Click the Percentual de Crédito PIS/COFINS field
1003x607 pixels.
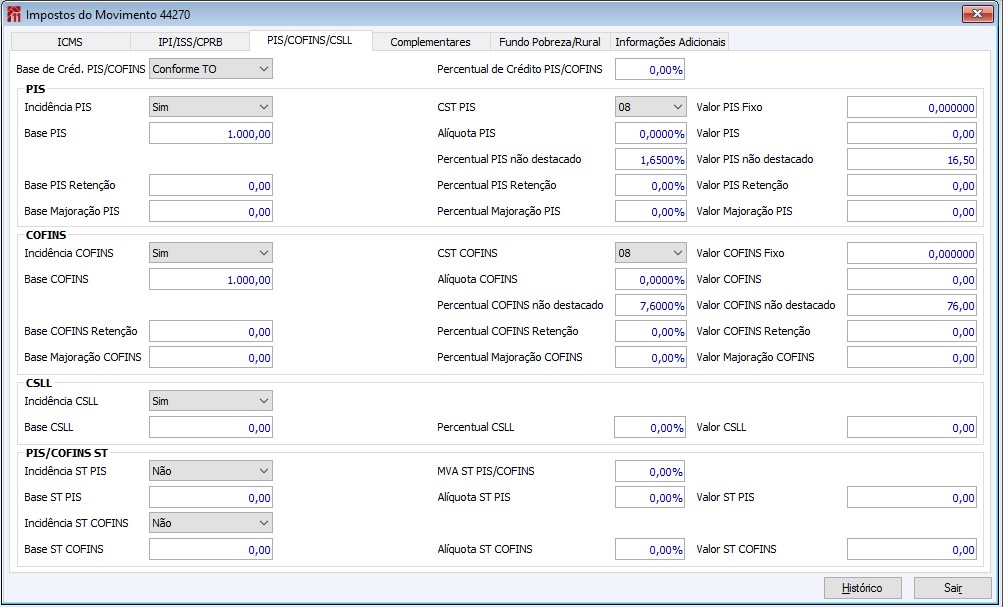click(649, 70)
